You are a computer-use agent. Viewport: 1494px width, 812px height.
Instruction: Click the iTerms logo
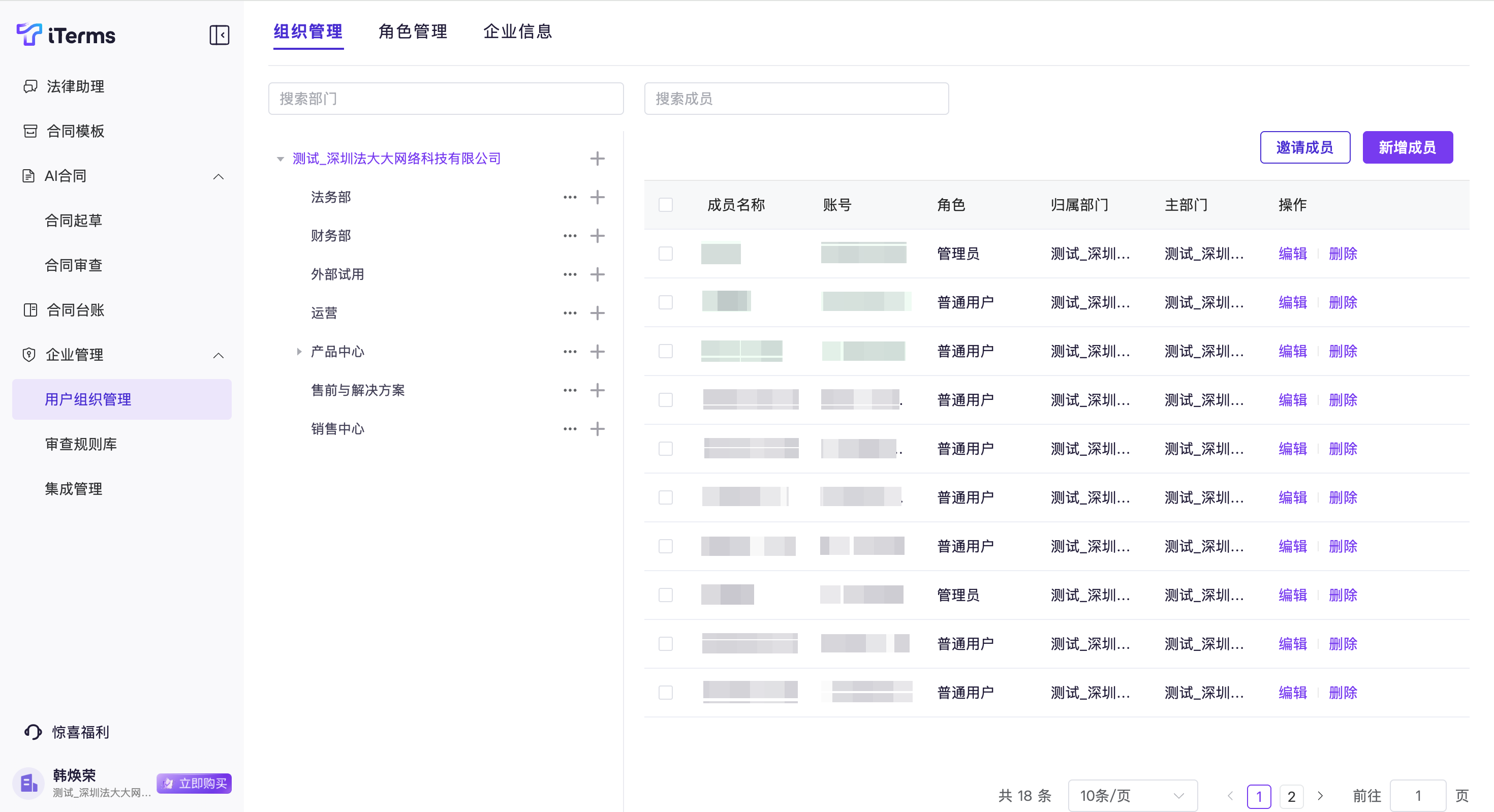pyautogui.click(x=66, y=35)
